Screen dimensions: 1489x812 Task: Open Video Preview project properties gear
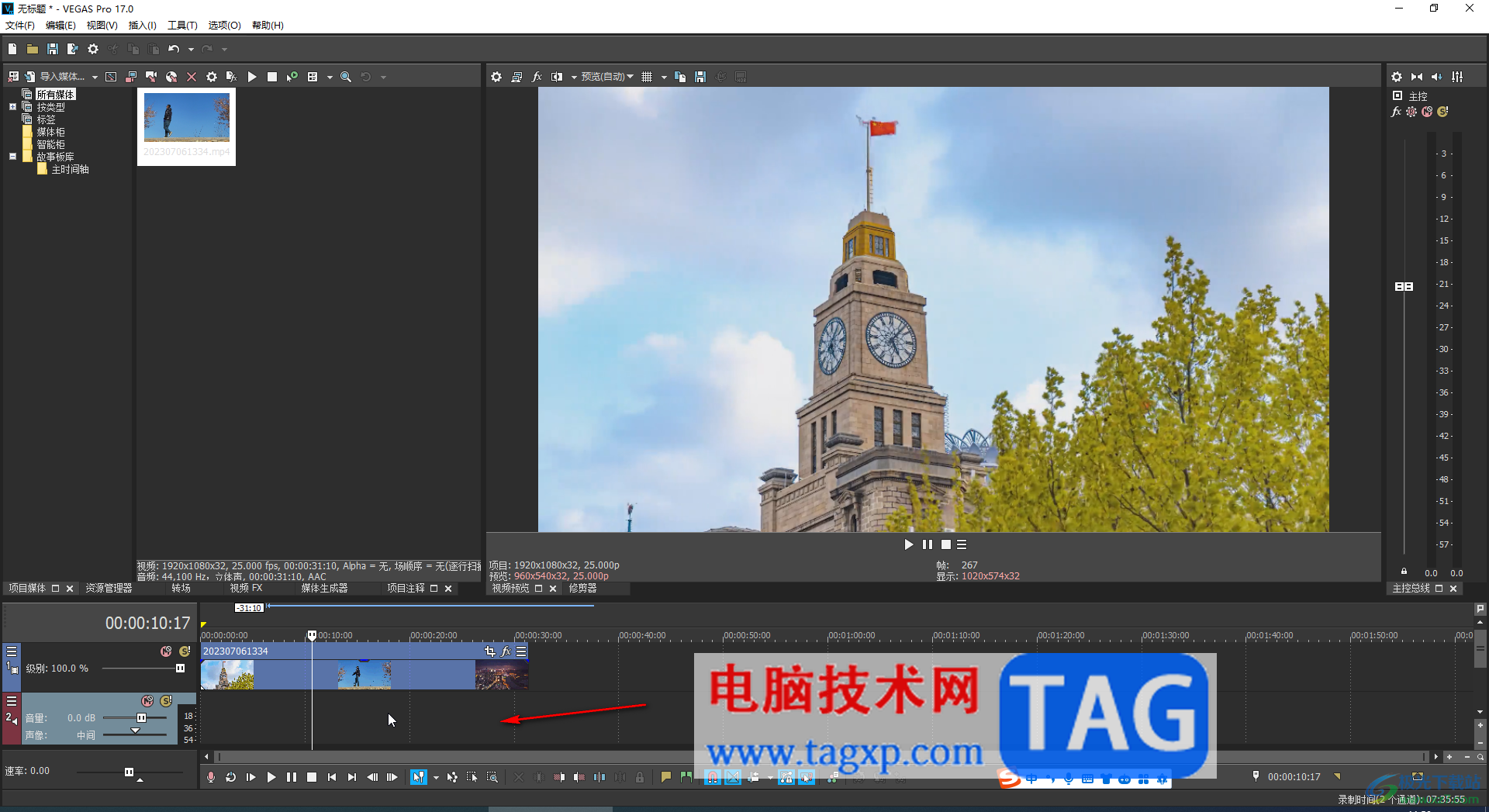pos(496,77)
